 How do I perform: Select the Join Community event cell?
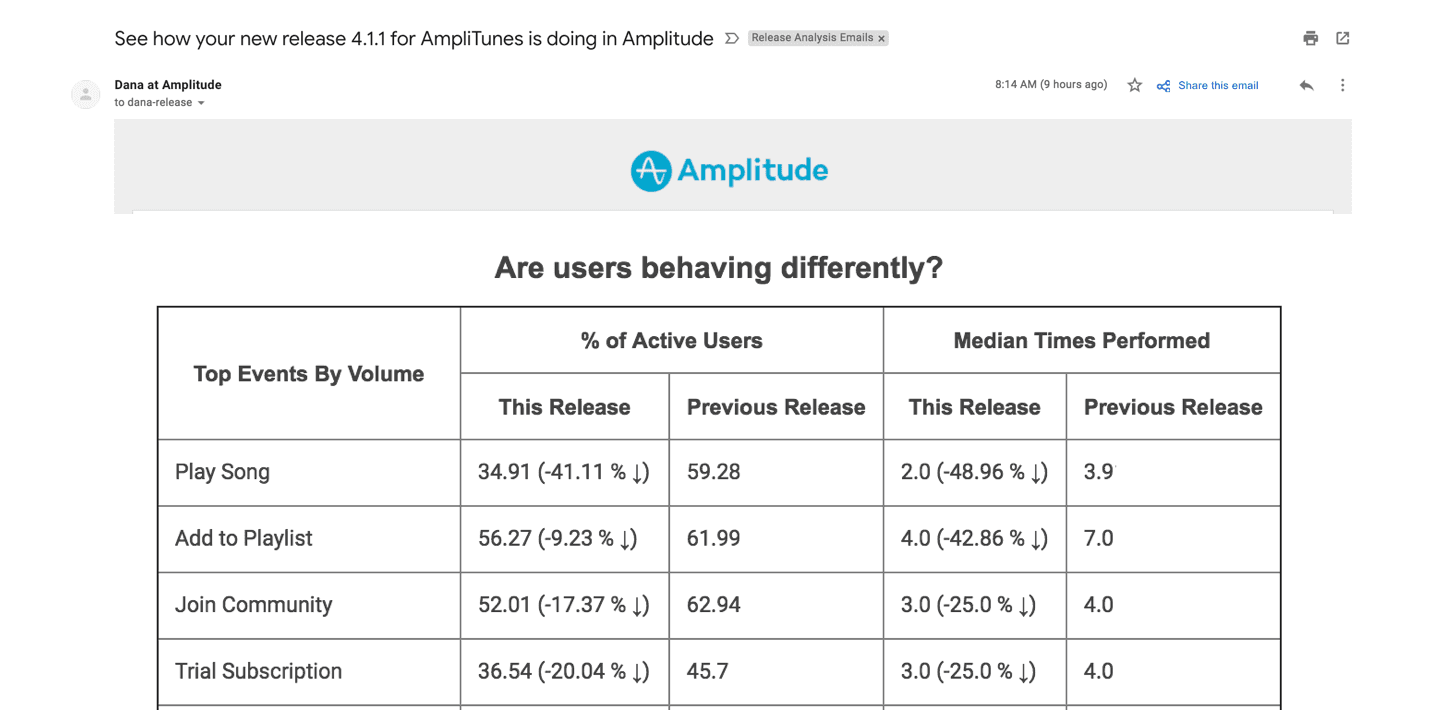point(253,605)
